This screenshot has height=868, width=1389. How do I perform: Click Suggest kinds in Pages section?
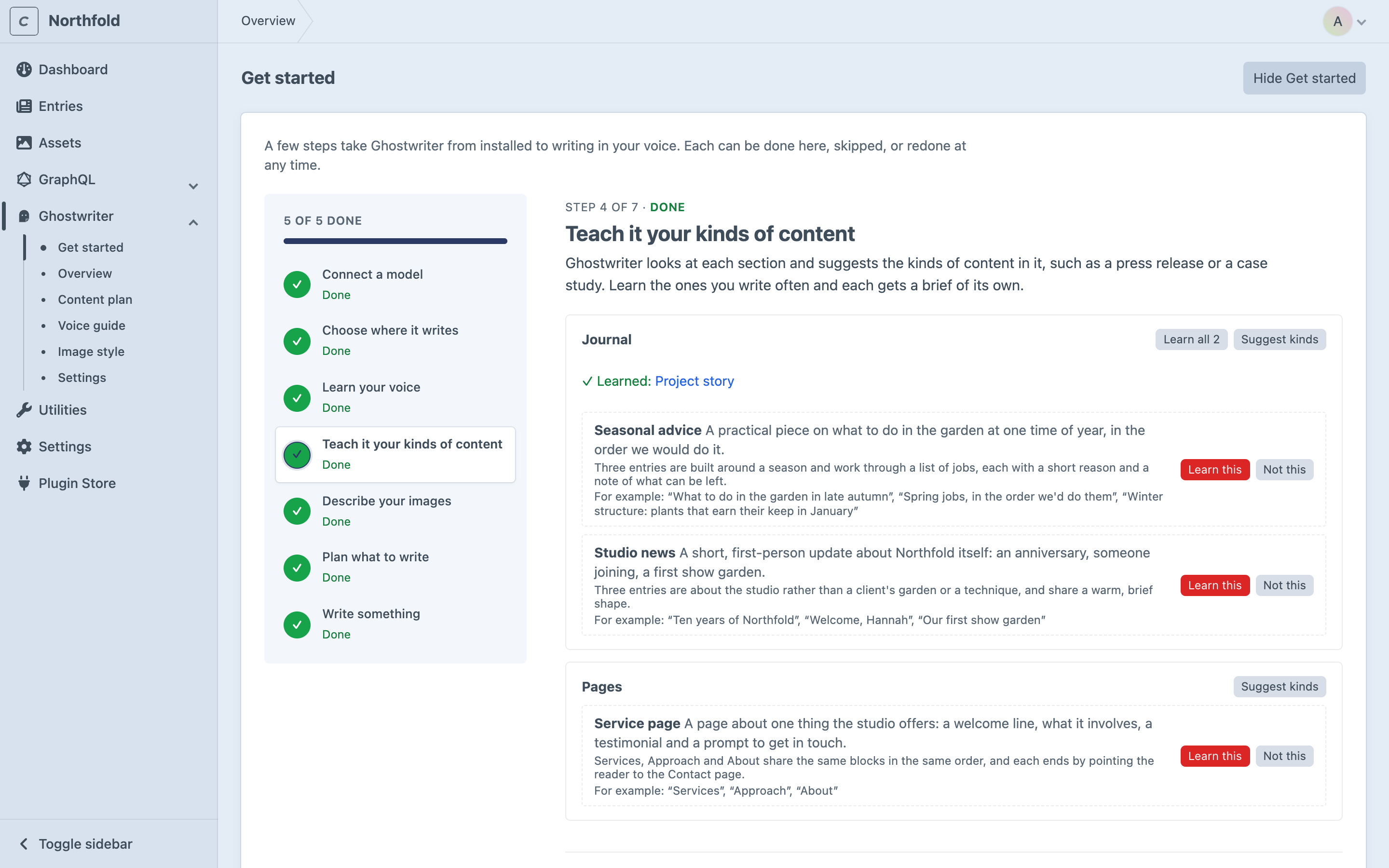click(1280, 687)
